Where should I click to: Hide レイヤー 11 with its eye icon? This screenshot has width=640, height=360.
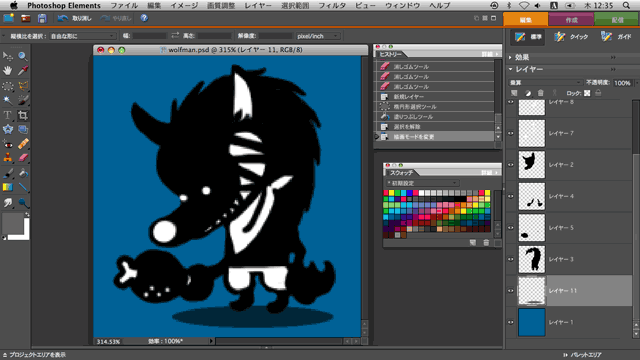click(x=511, y=291)
